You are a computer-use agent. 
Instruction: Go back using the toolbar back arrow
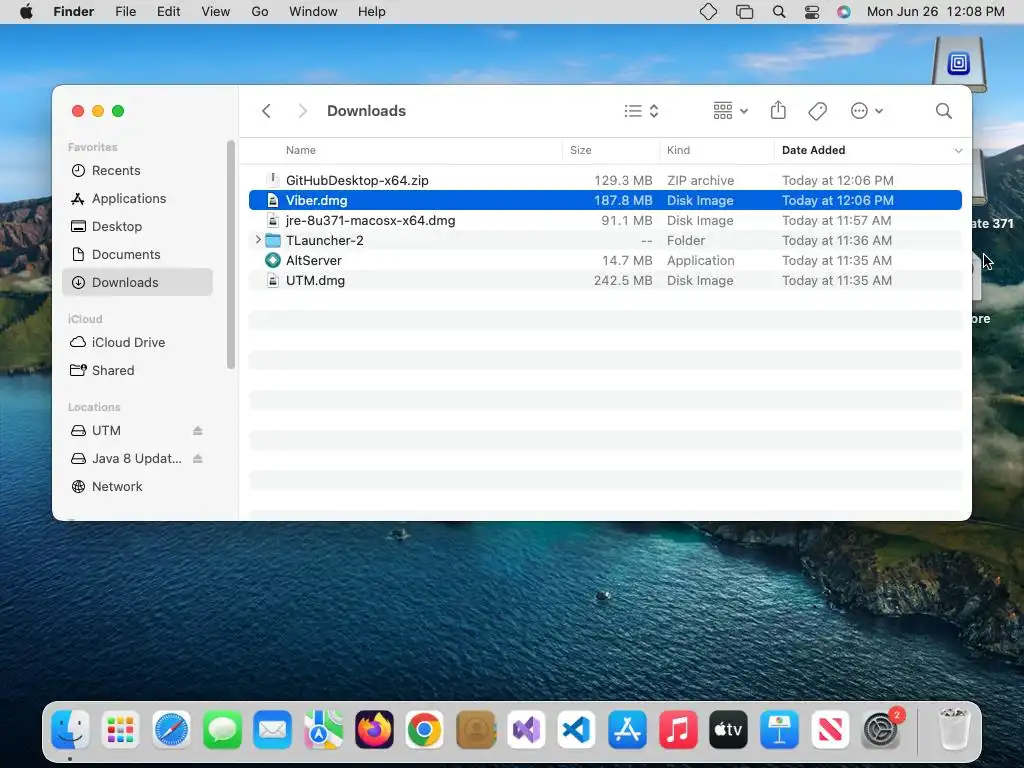click(266, 111)
